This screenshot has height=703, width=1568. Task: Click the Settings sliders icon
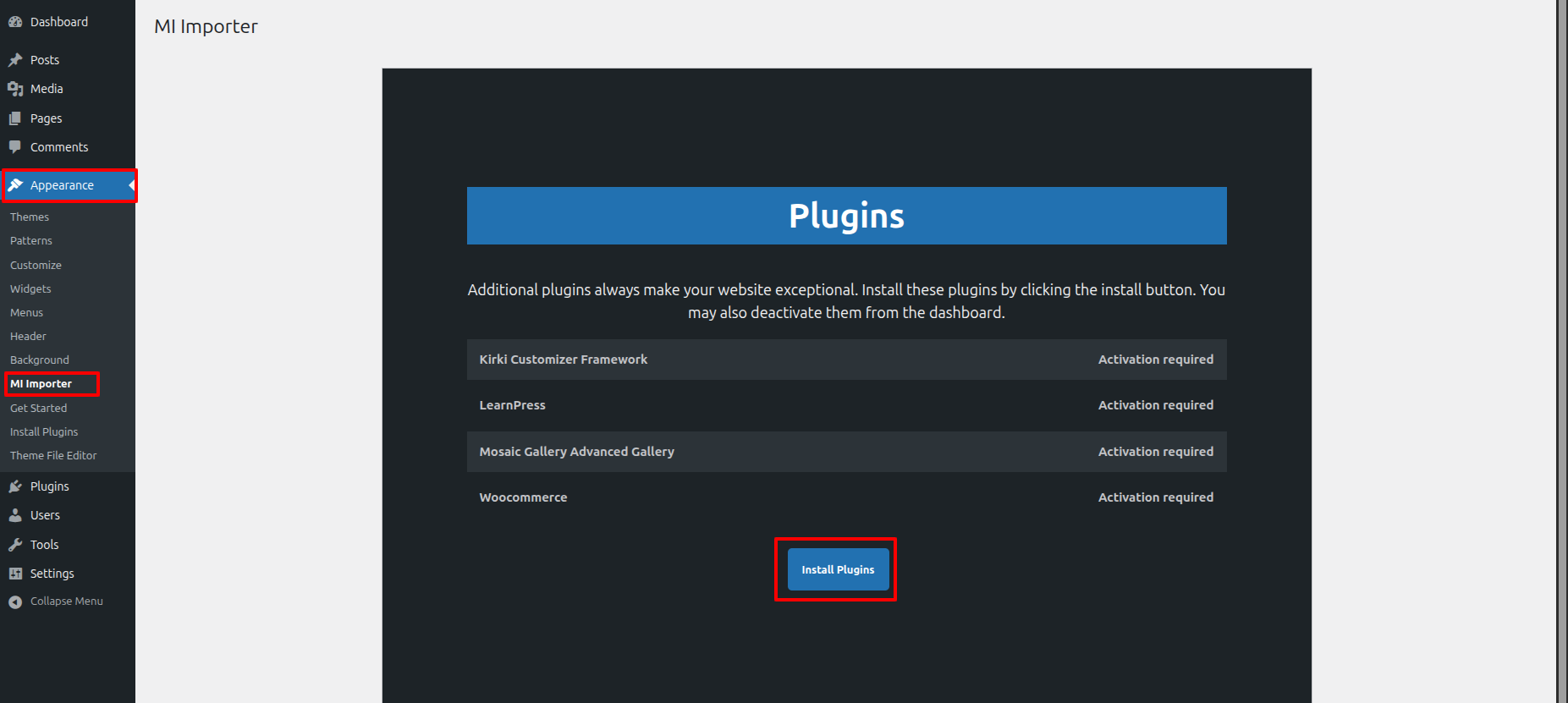pos(15,574)
